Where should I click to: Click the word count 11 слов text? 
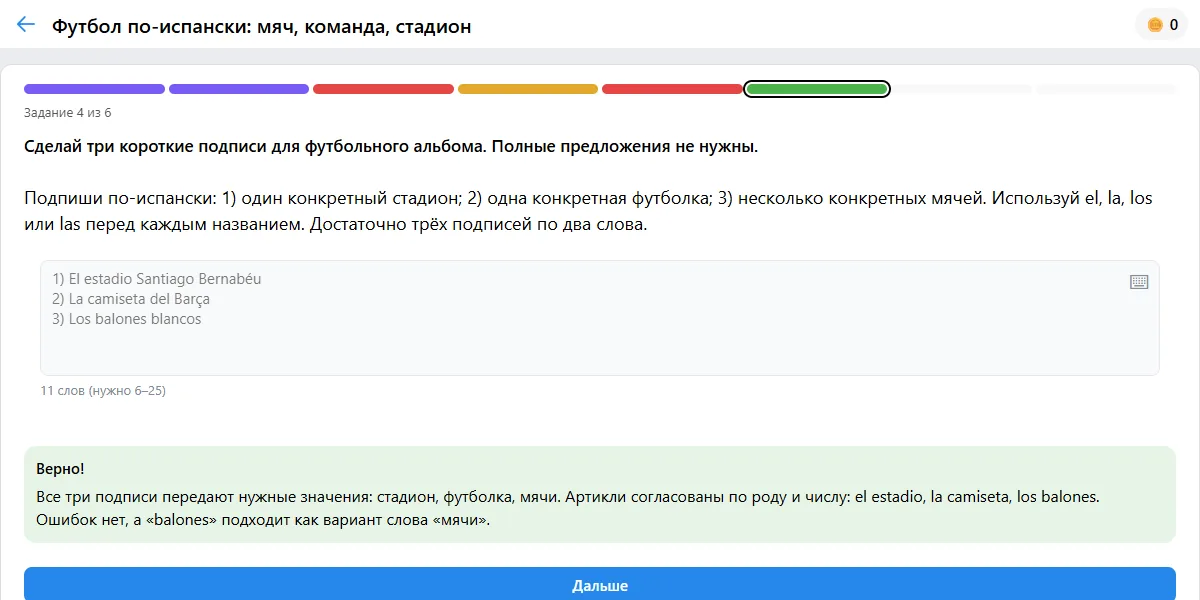[103, 391]
